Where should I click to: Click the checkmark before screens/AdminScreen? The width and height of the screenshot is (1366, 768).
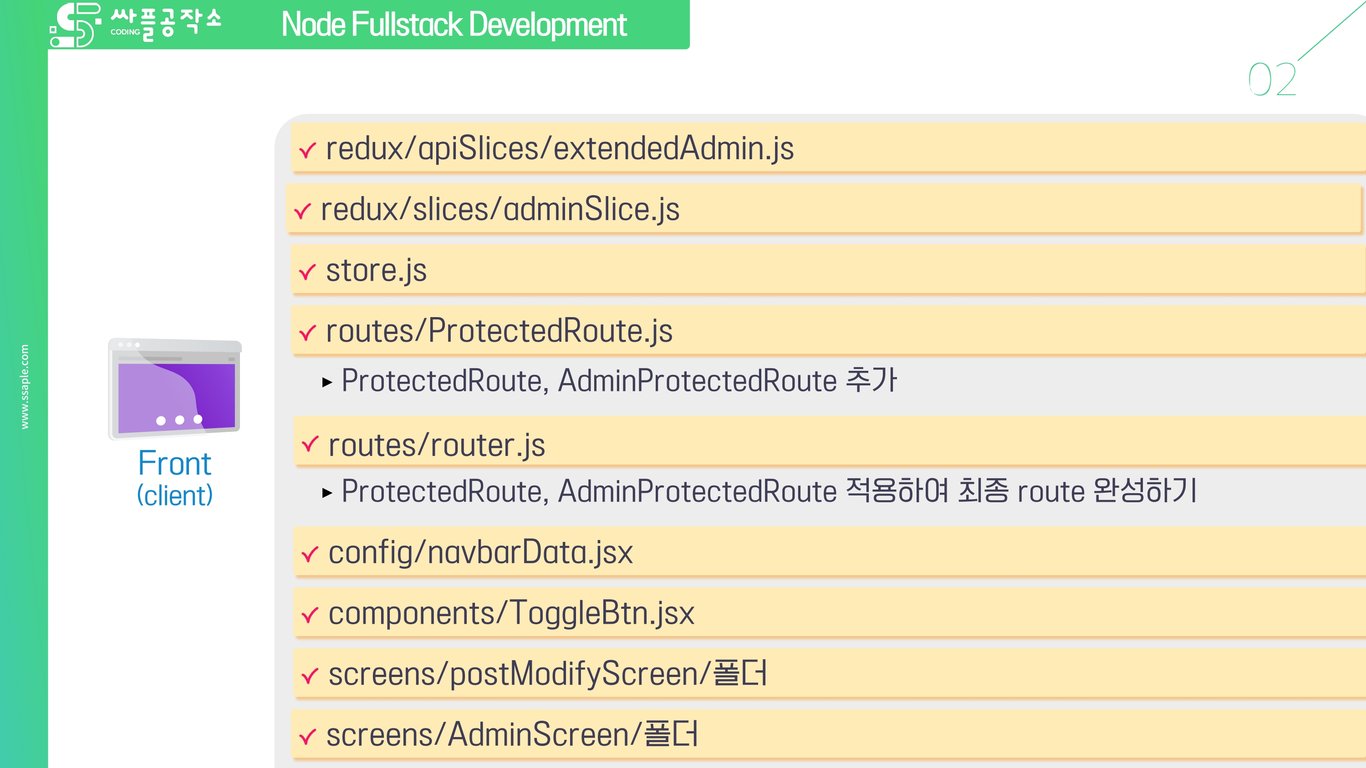pos(307,737)
